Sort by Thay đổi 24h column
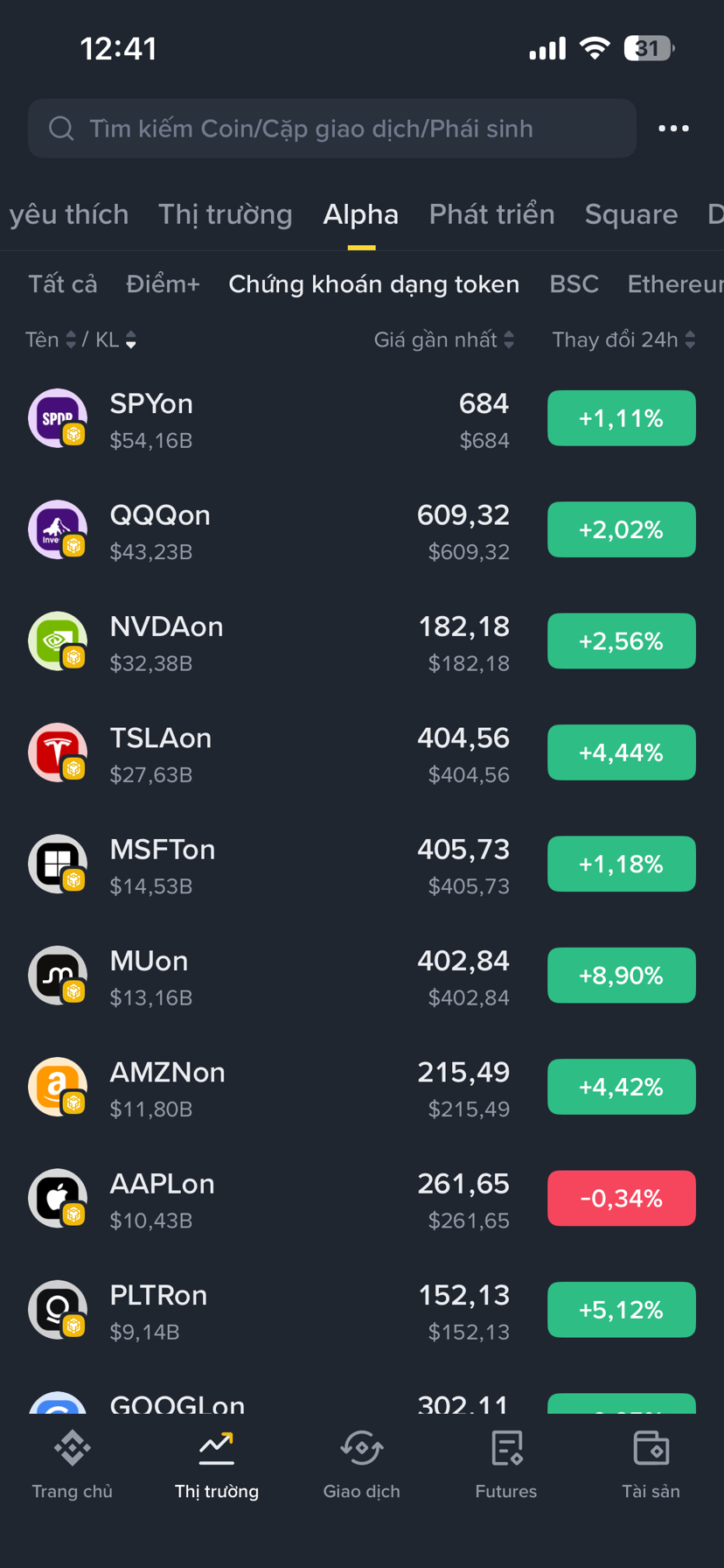Screen dimensions: 724x1568 pyautogui.click(x=623, y=339)
